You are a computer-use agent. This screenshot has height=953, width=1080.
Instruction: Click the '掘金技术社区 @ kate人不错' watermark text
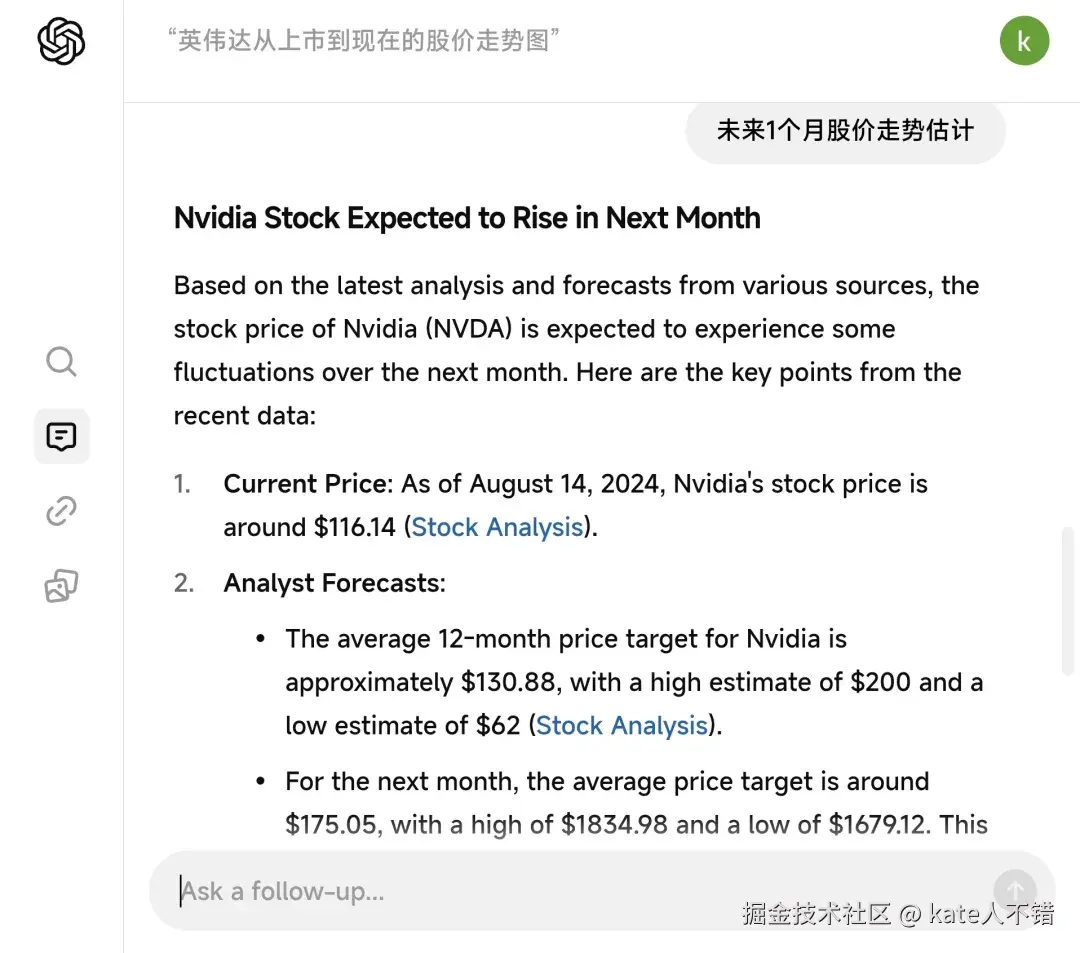(x=897, y=913)
